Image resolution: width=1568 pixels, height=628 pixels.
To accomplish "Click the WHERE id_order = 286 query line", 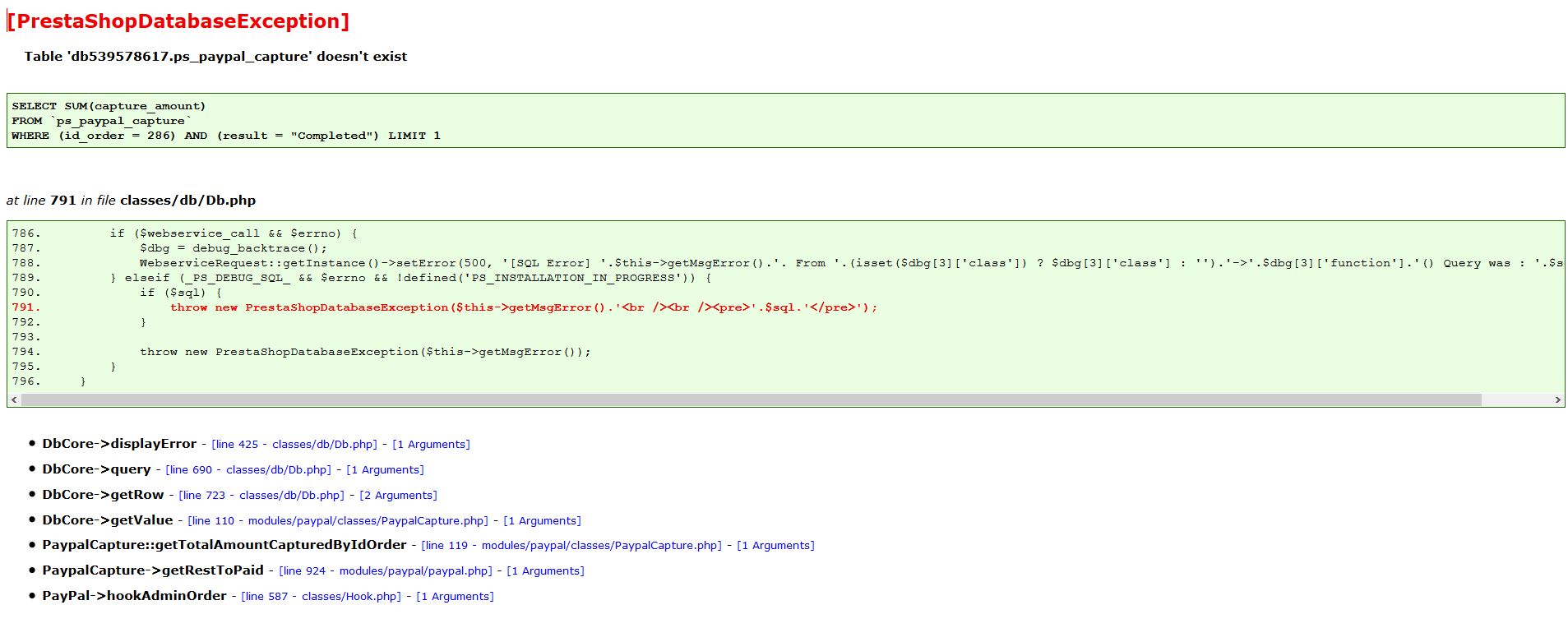I will click(226, 136).
